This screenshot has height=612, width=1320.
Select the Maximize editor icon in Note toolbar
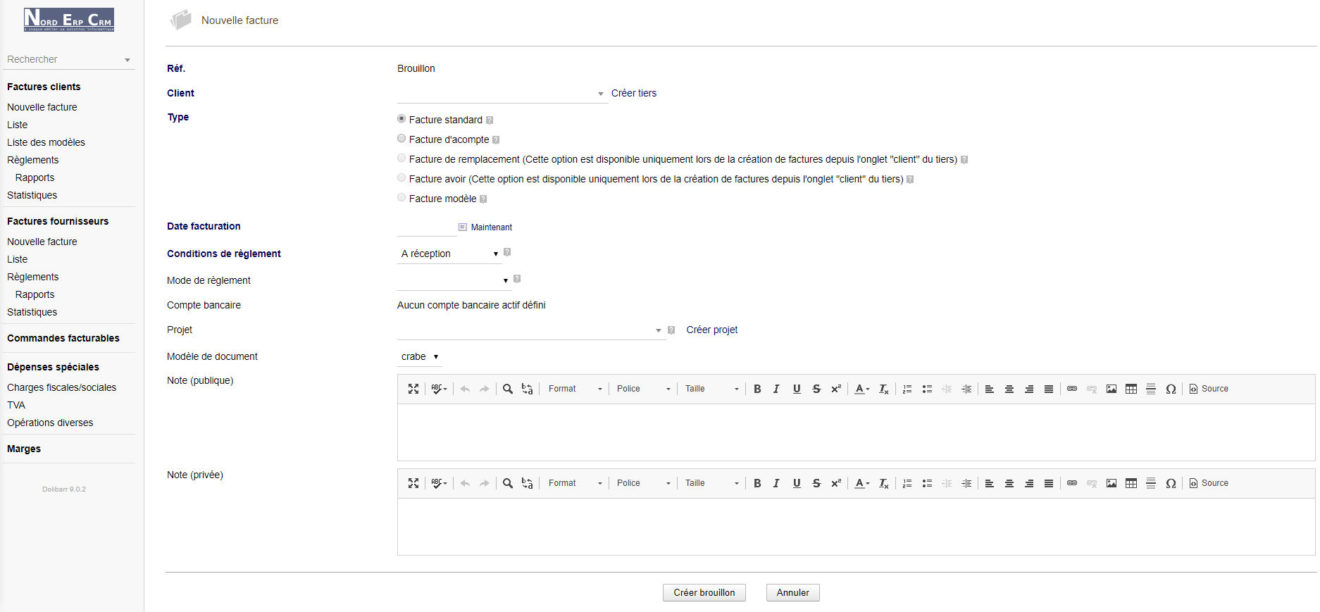[x=413, y=388]
